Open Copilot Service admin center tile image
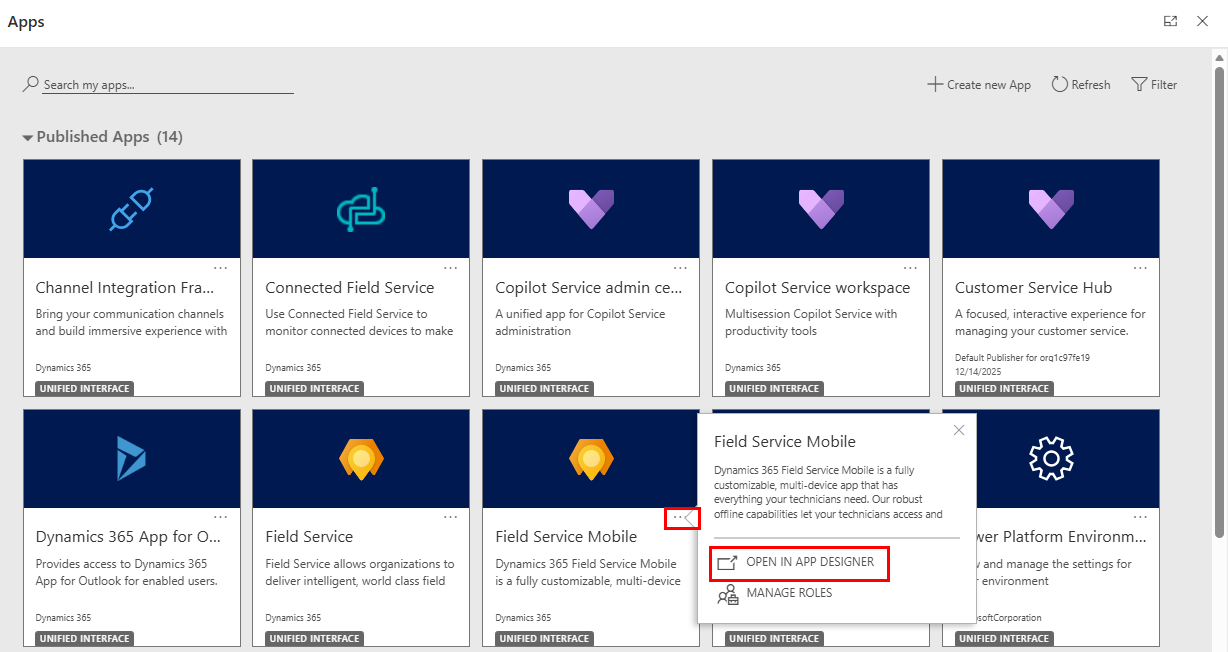 pyautogui.click(x=592, y=209)
